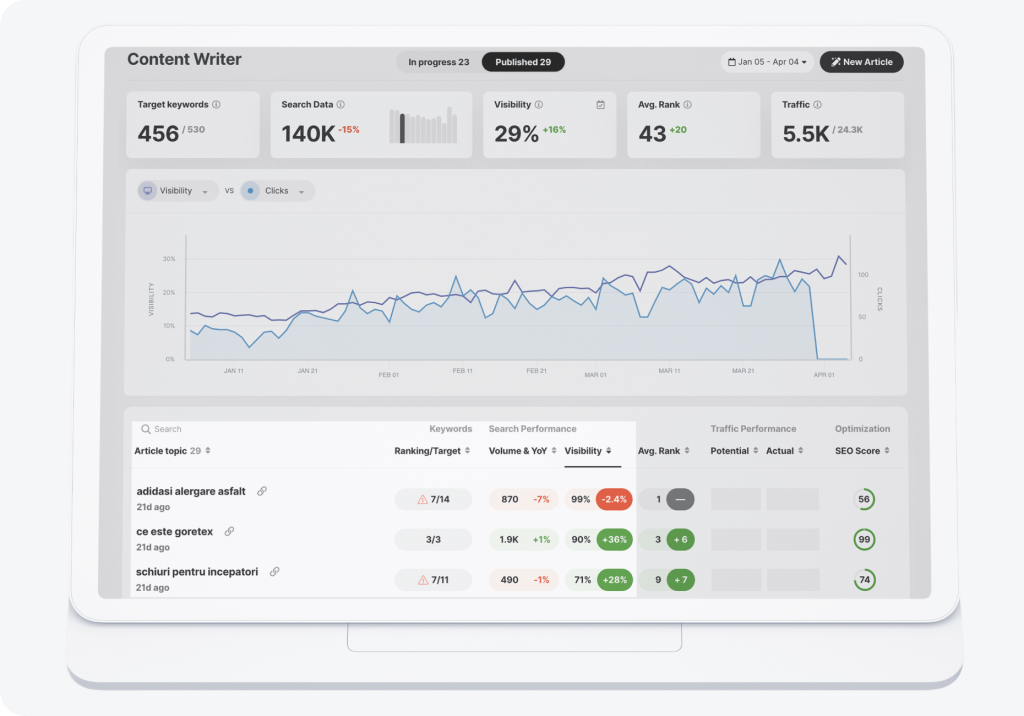The image size is (1024, 716).
Task: Click info icon beside Search Data
Action: 341,105
